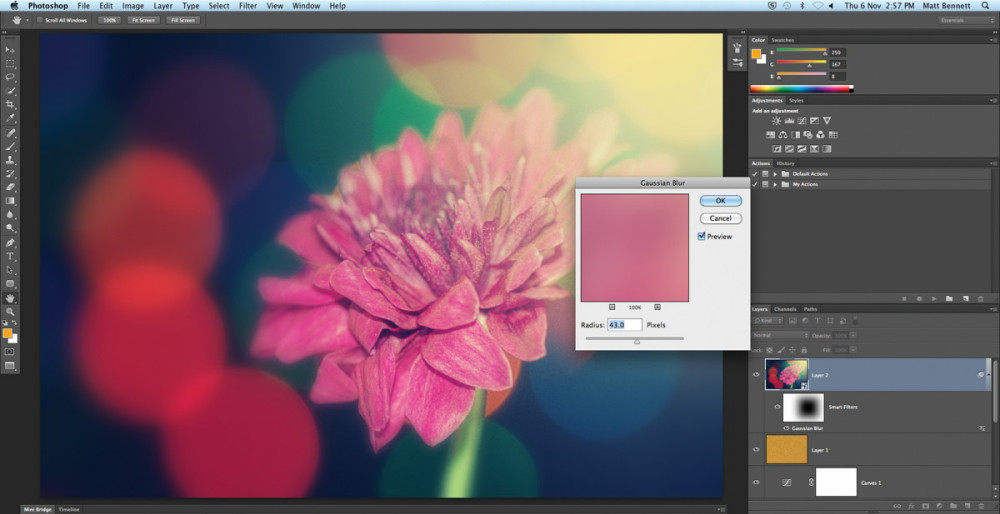Add a Channel Mixer adjustment
The width and height of the screenshot is (1000, 514).
coord(820,135)
